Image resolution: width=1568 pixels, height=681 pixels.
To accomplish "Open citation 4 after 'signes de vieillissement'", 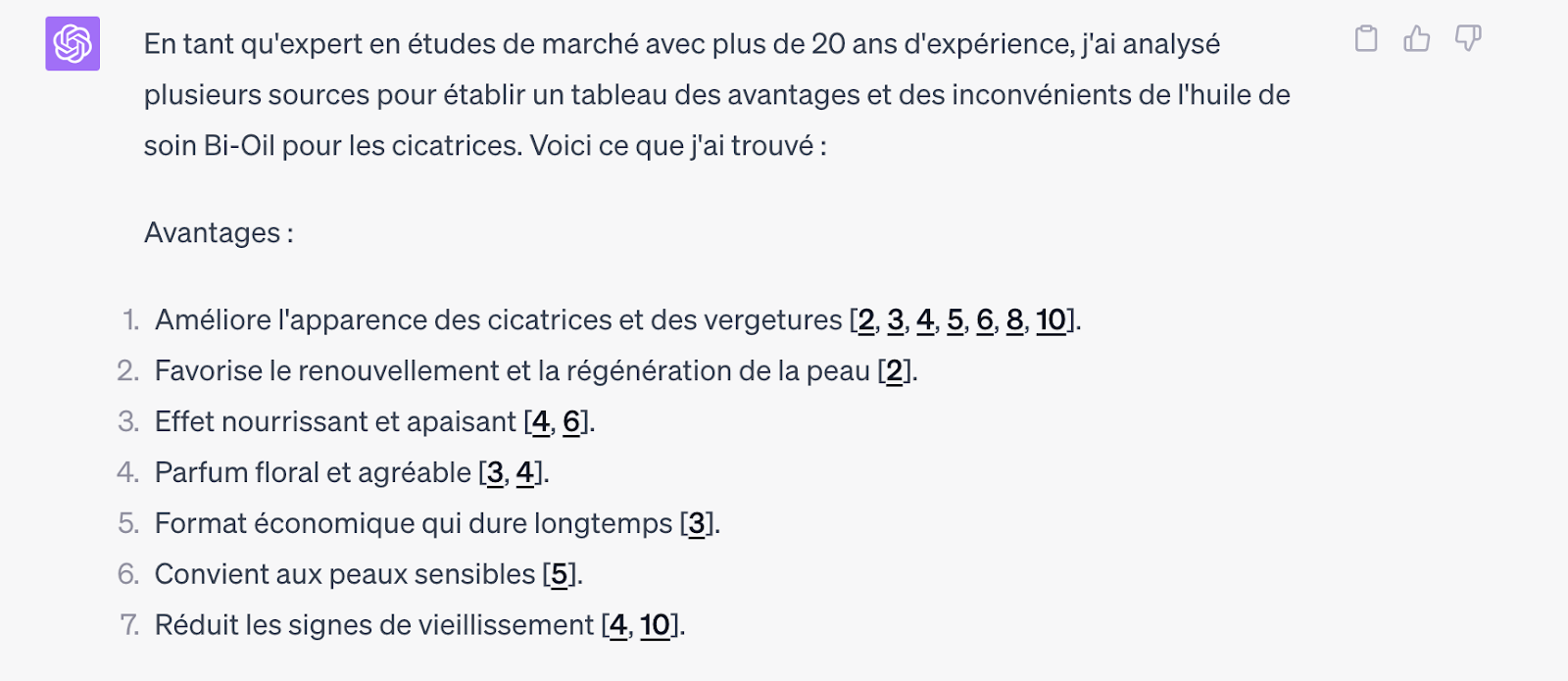I will click(x=617, y=626).
